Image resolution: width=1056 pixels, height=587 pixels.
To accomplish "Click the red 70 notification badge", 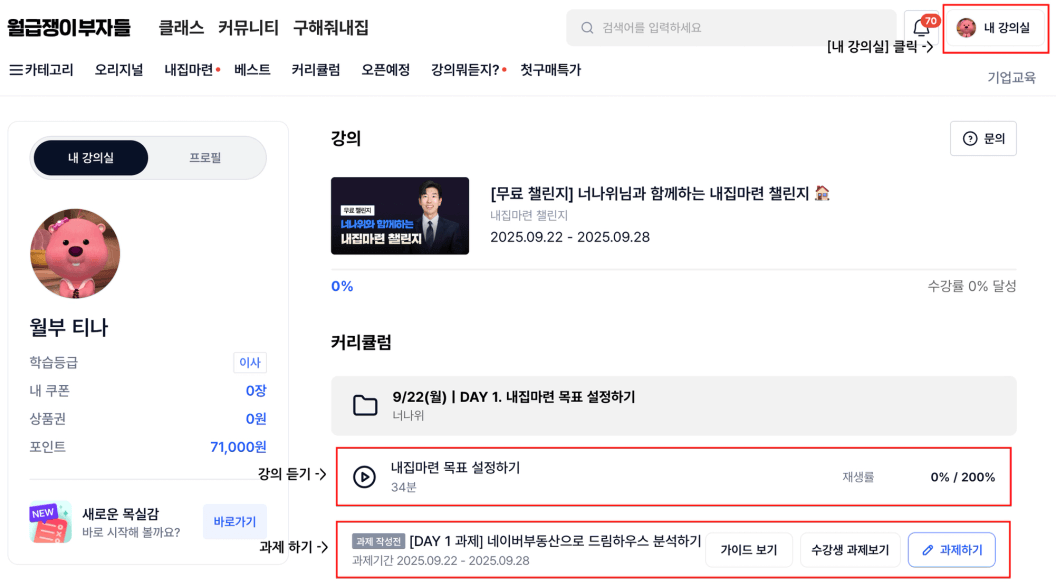I will click(x=931, y=21).
